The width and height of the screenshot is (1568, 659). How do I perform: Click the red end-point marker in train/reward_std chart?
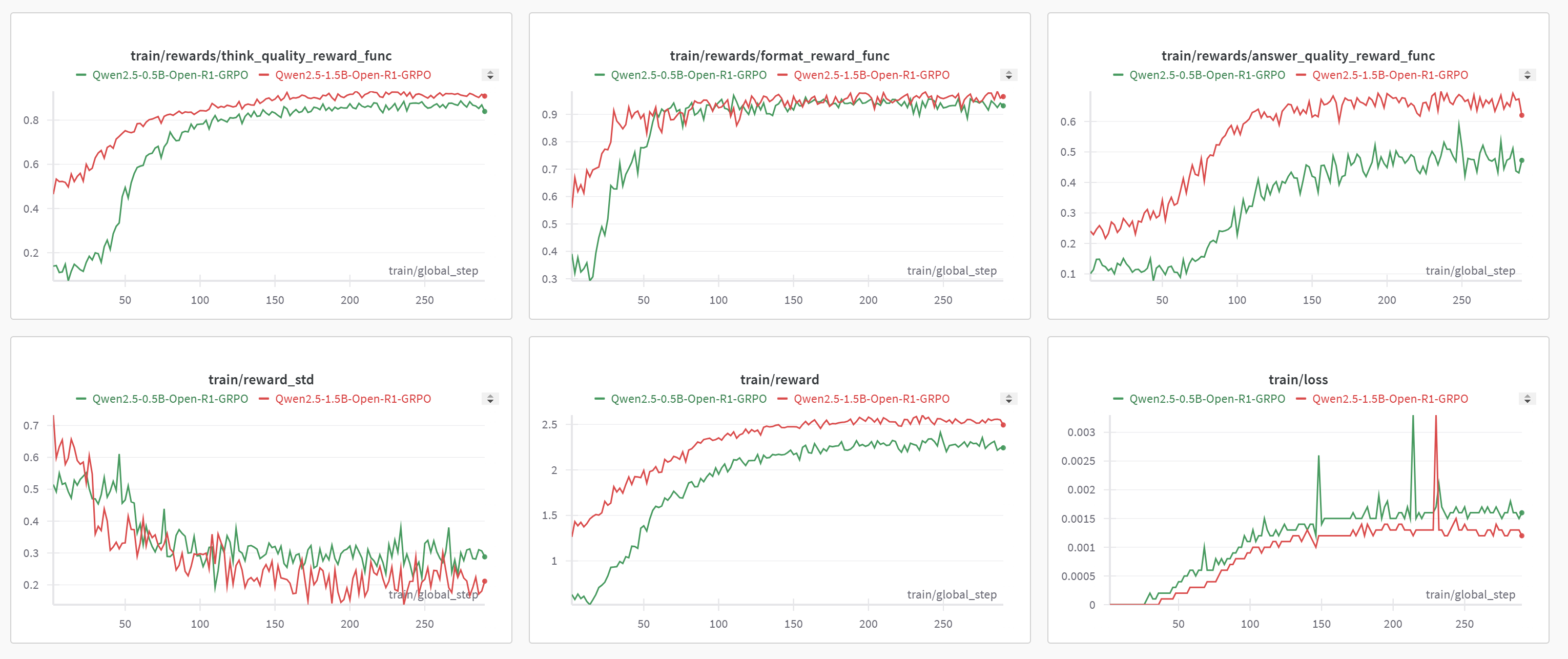[485, 581]
